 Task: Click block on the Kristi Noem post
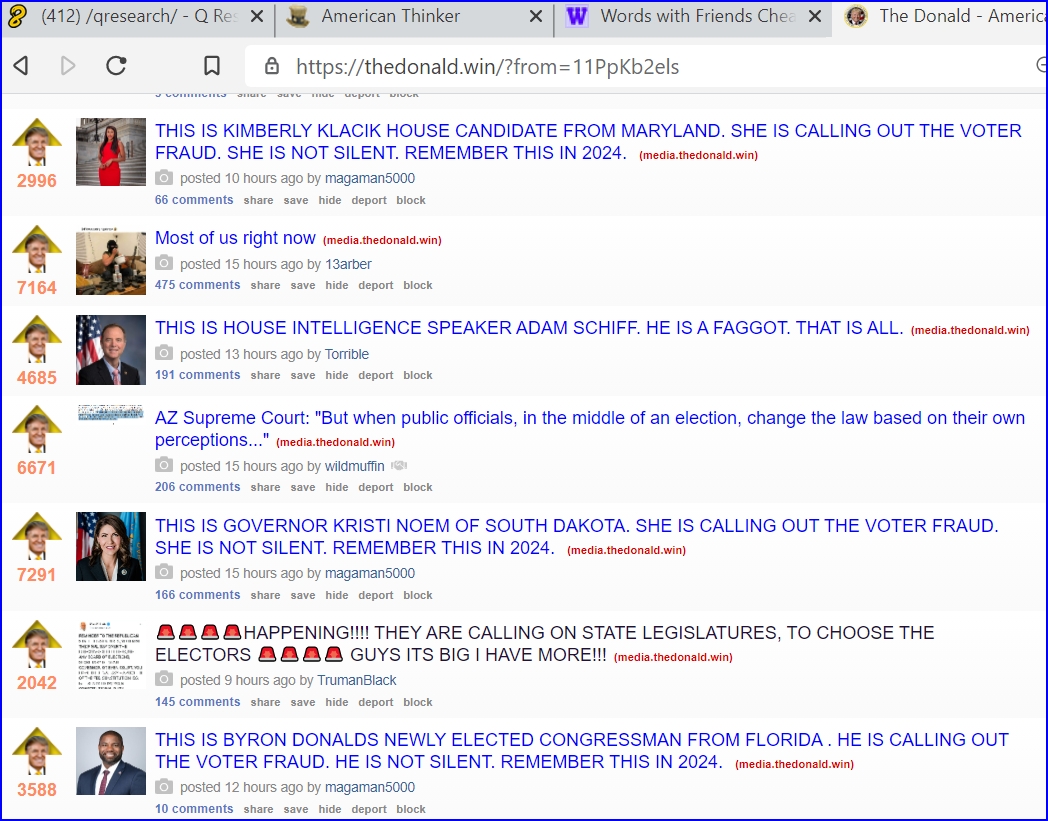tap(418, 595)
